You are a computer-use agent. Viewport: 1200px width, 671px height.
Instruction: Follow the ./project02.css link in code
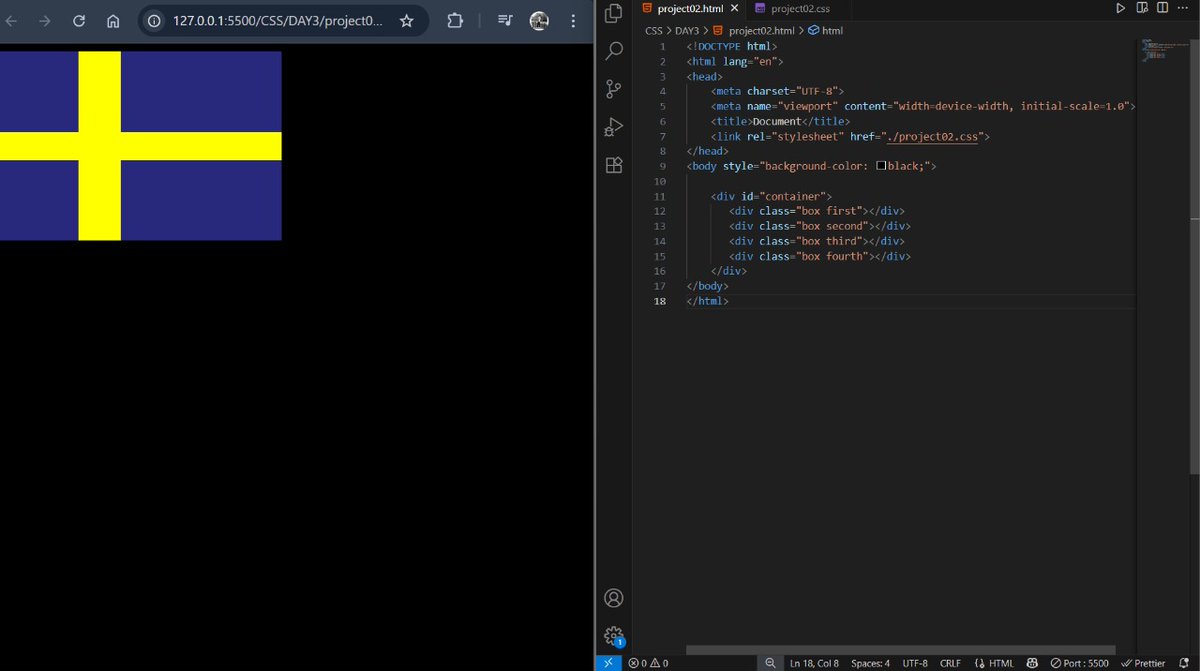pyautogui.click(x=933, y=136)
